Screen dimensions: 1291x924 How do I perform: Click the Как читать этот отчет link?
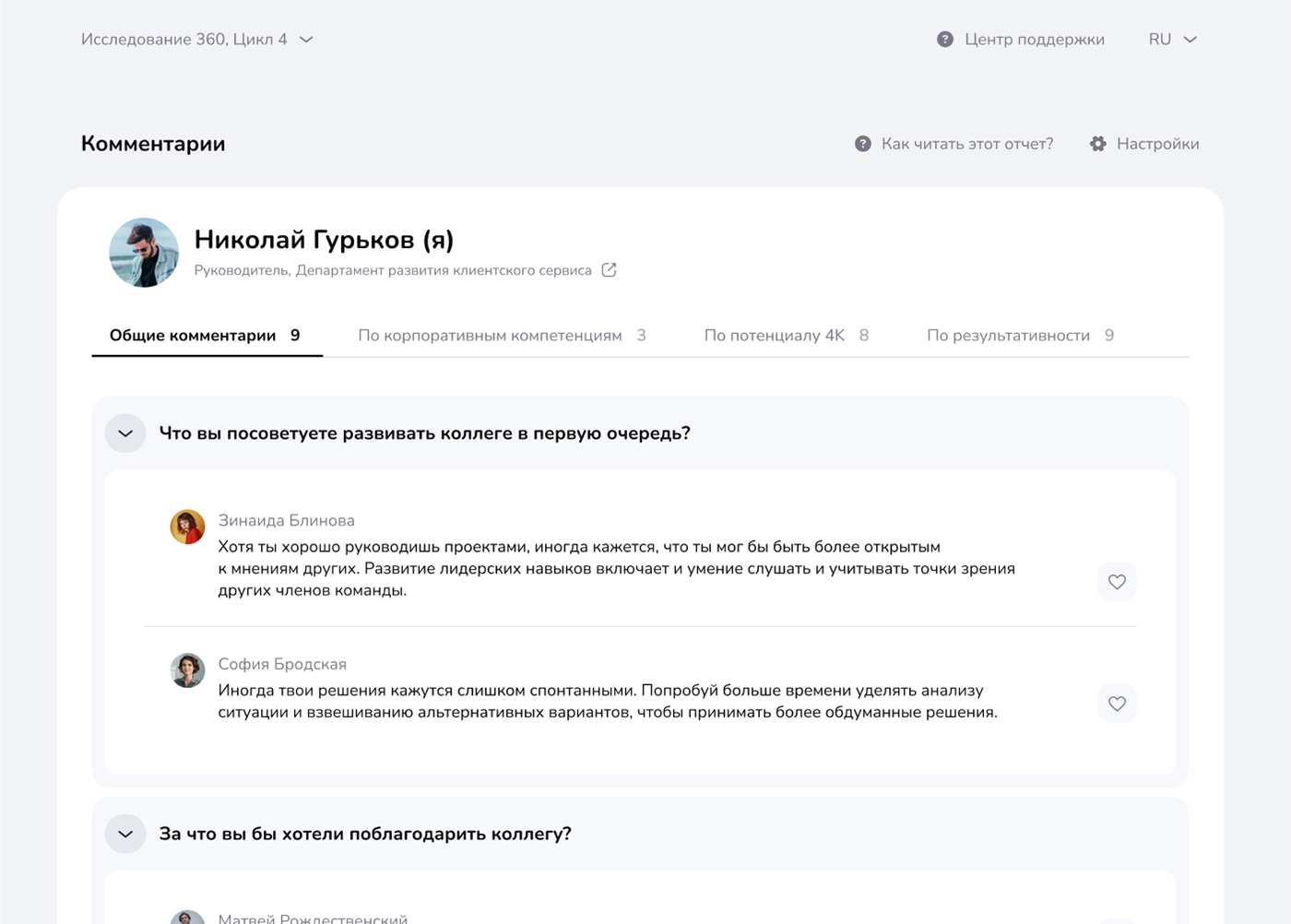pyautogui.click(x=966, y=144)
